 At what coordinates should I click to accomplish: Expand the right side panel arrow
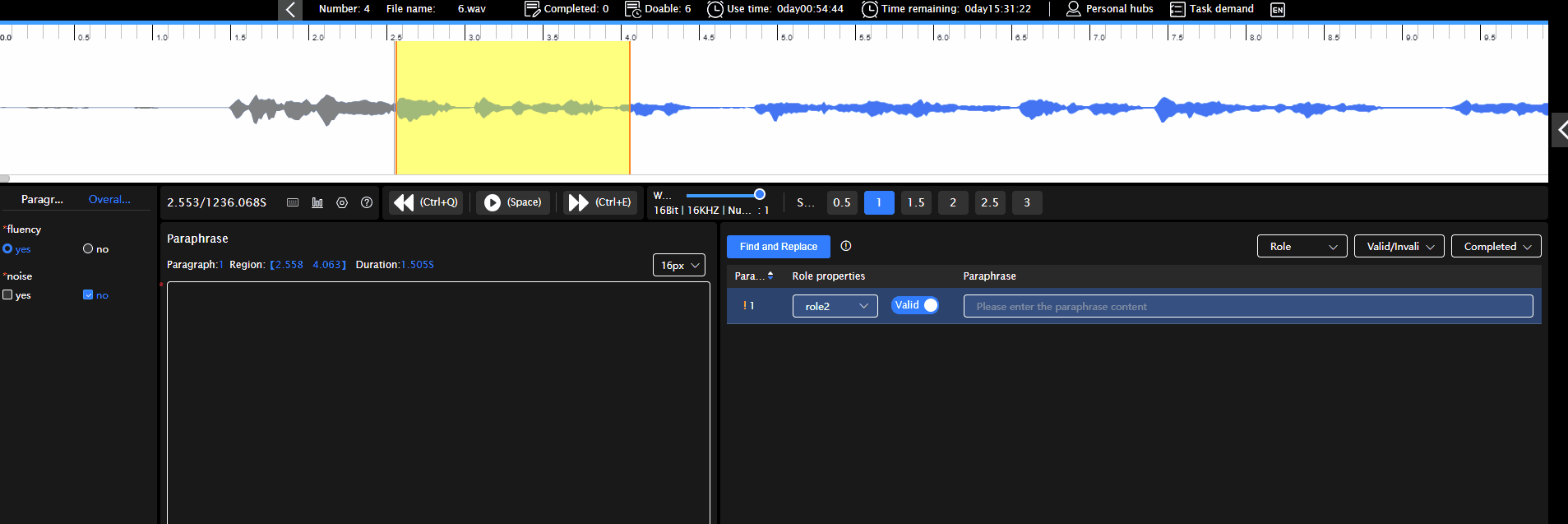coord(1560,130)
